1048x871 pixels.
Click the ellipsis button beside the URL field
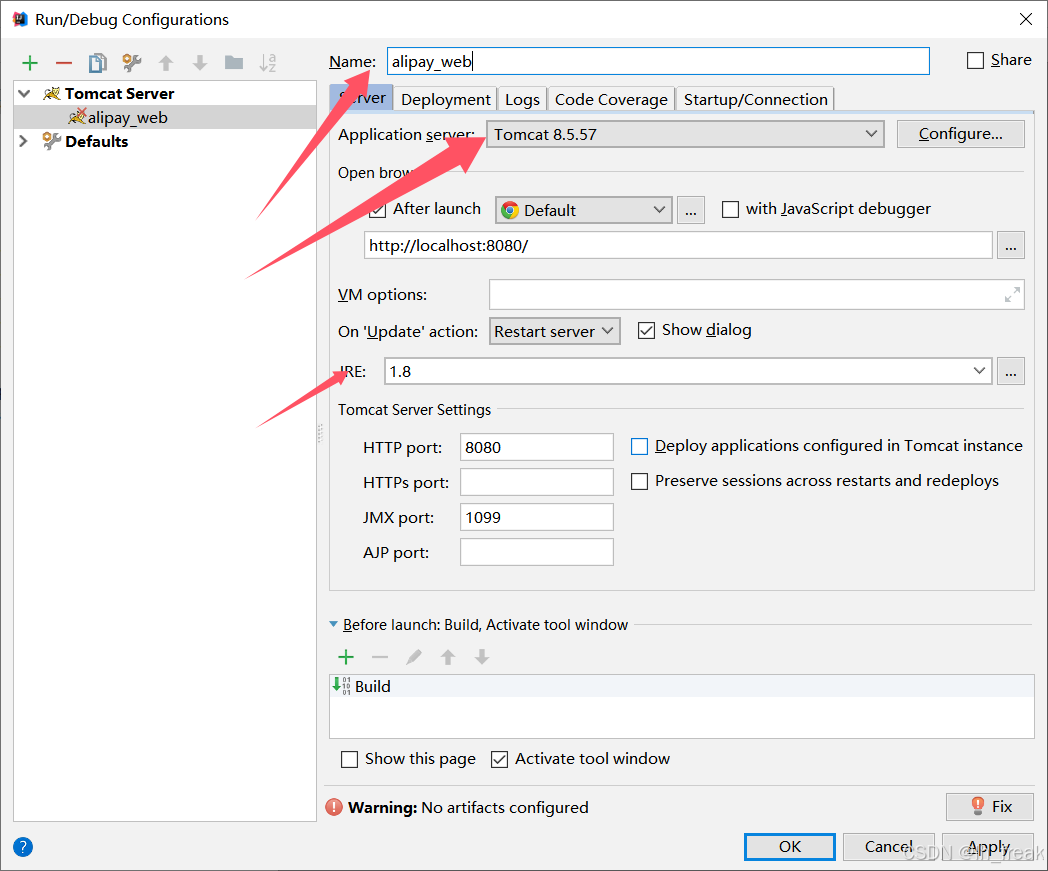coord(1011,245)
